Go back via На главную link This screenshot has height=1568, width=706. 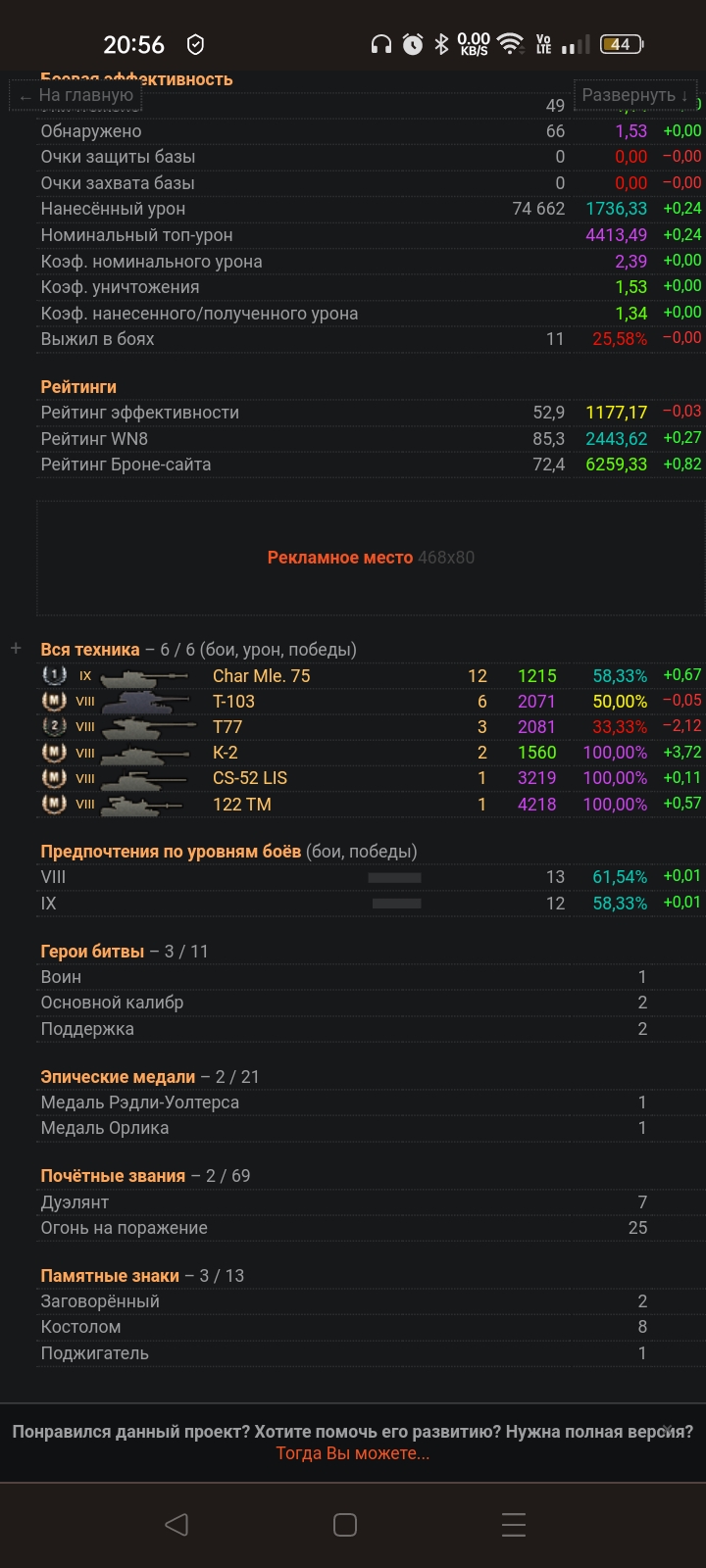76,95
